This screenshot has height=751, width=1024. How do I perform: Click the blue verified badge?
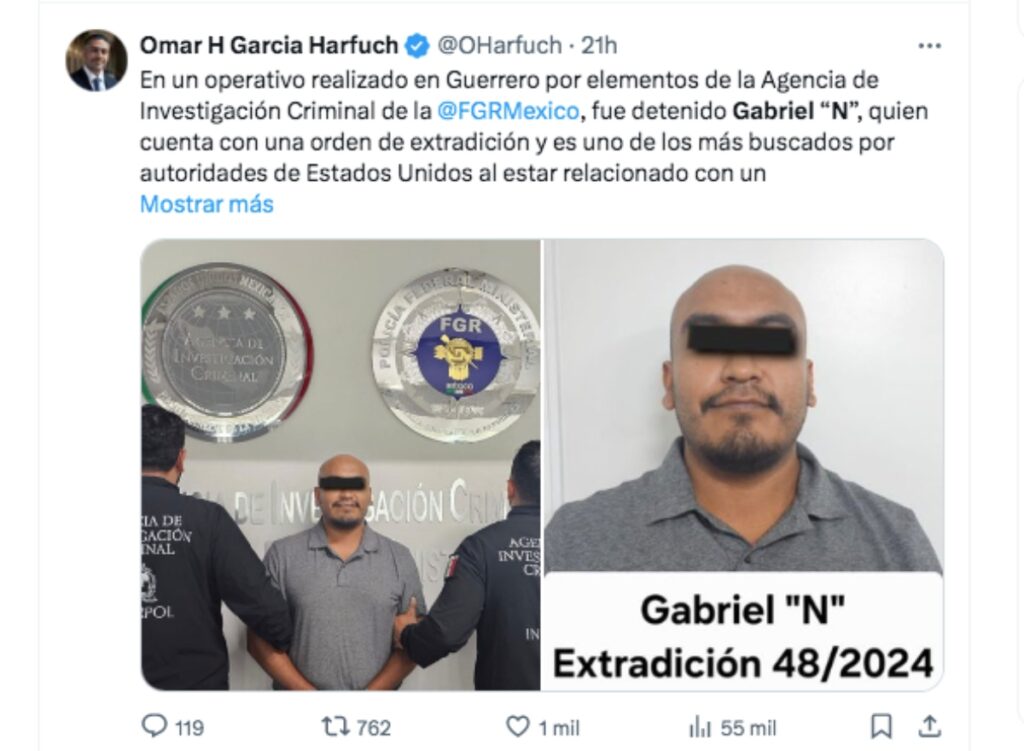pyautogui.click(x=417, y=46)
